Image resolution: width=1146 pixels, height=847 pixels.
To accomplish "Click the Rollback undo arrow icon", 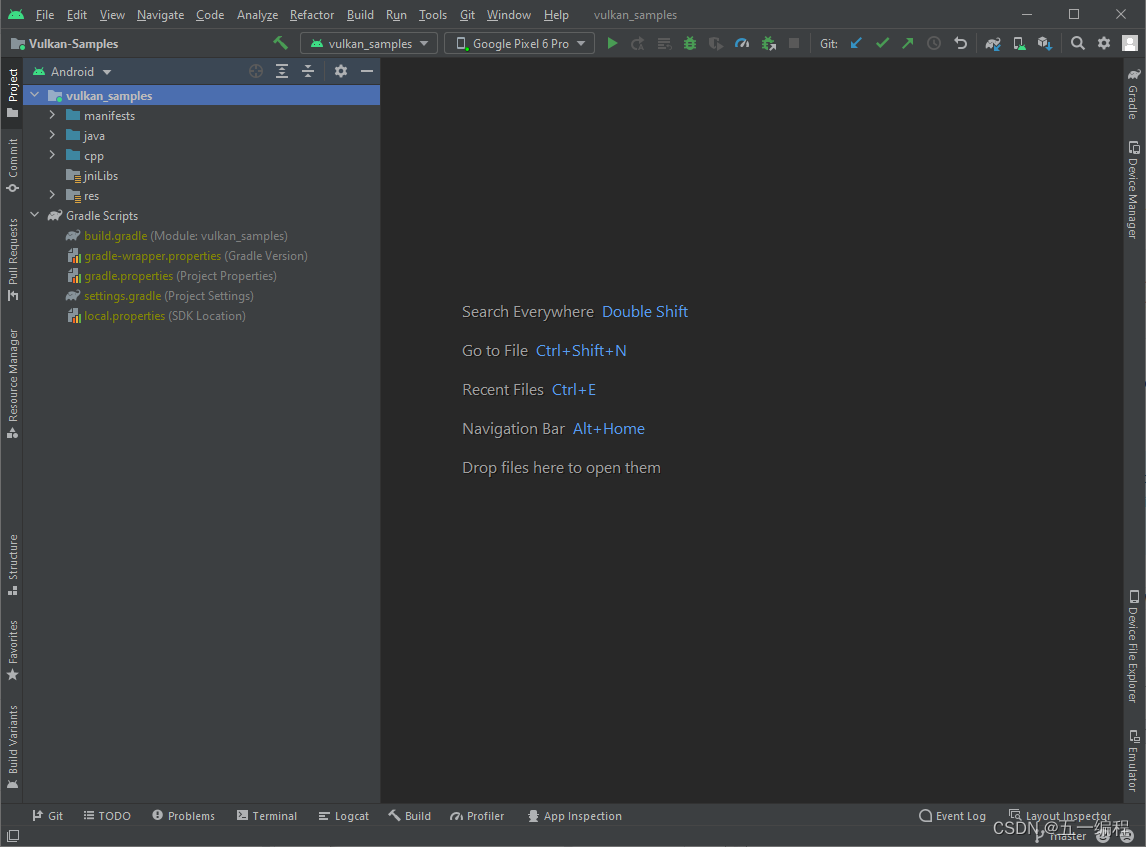I will pyautogui.click(x=960, y=44).
